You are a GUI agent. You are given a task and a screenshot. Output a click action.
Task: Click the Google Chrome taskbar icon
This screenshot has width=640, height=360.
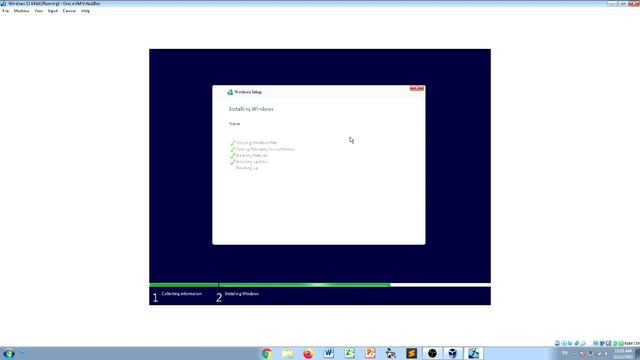tap(267, 353)
